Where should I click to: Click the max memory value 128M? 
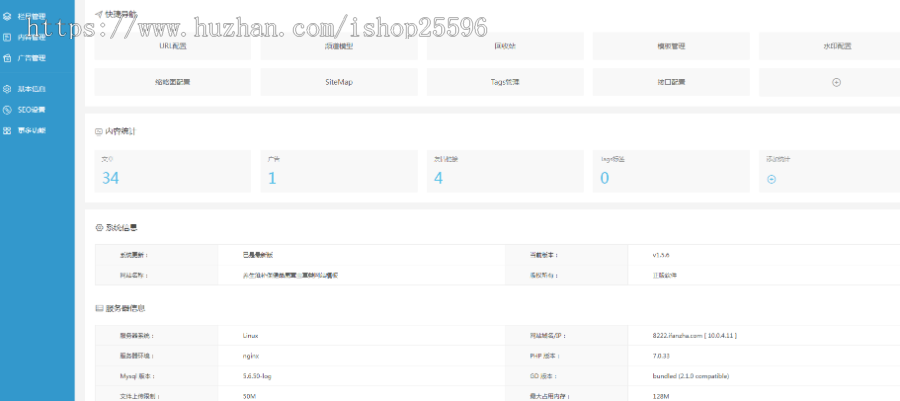[x=661, y=396]
